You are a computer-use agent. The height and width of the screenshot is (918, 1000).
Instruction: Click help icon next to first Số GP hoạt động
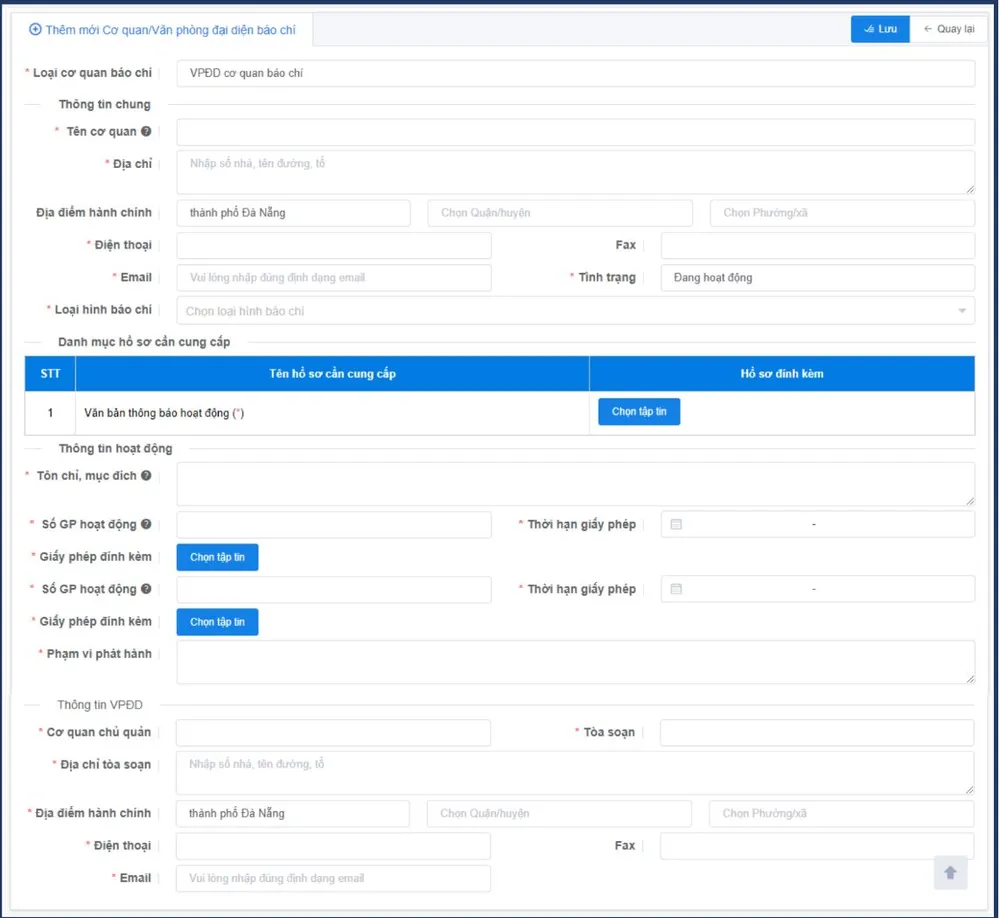(147, 525)
